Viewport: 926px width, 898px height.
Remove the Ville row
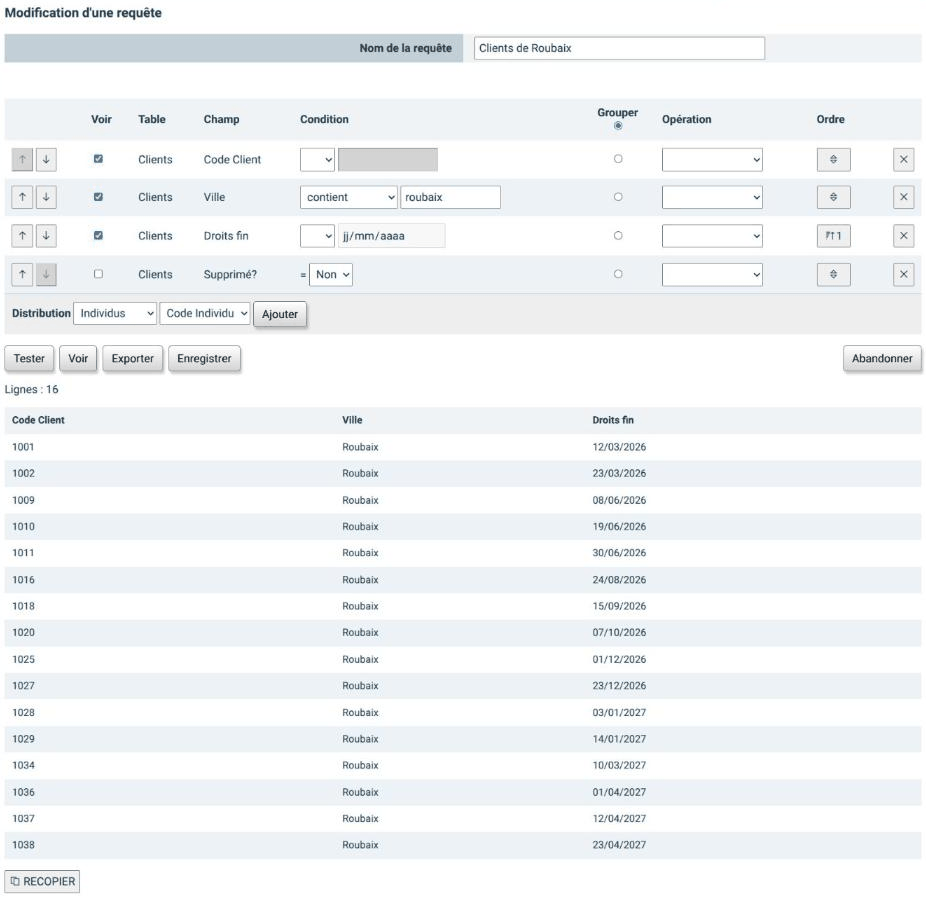point(904,197)
